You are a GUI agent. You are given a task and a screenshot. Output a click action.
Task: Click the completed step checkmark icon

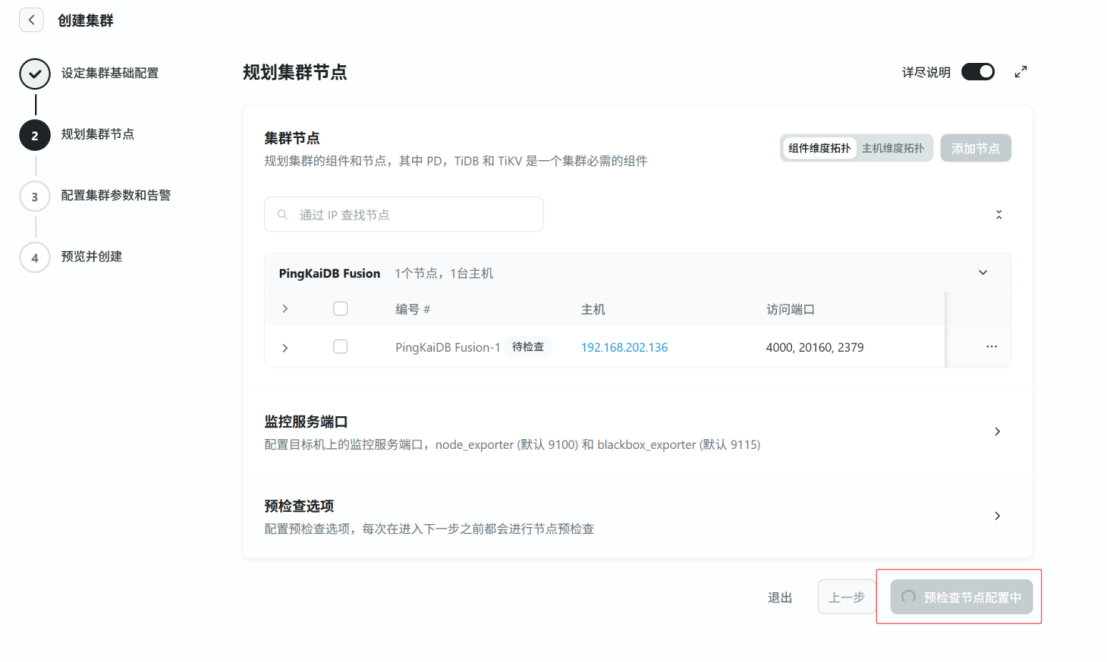[x=35, y=74]
